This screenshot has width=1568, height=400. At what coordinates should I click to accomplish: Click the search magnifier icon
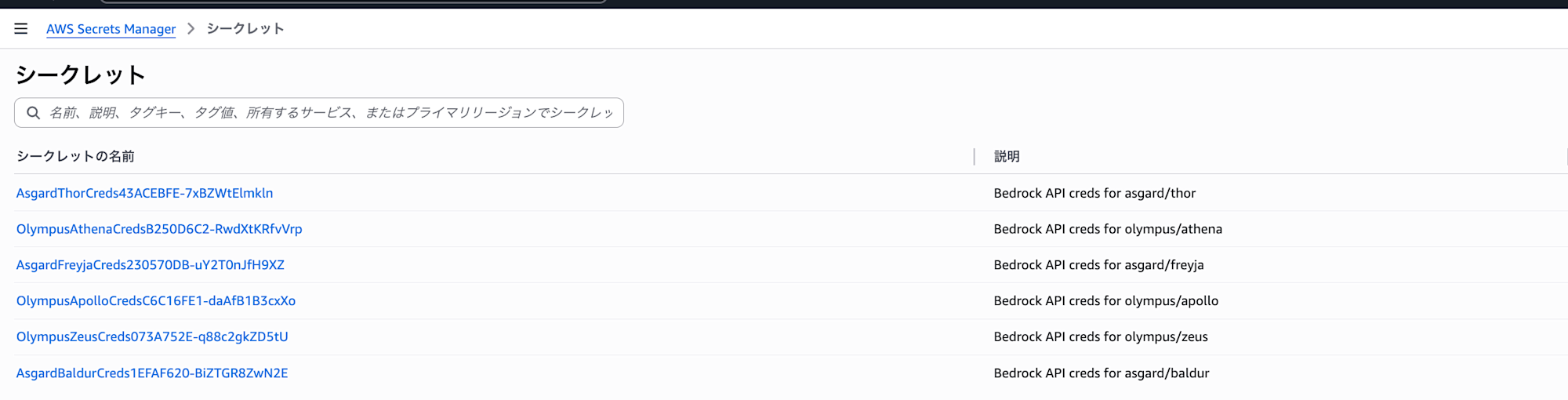[x=34, y=113]
